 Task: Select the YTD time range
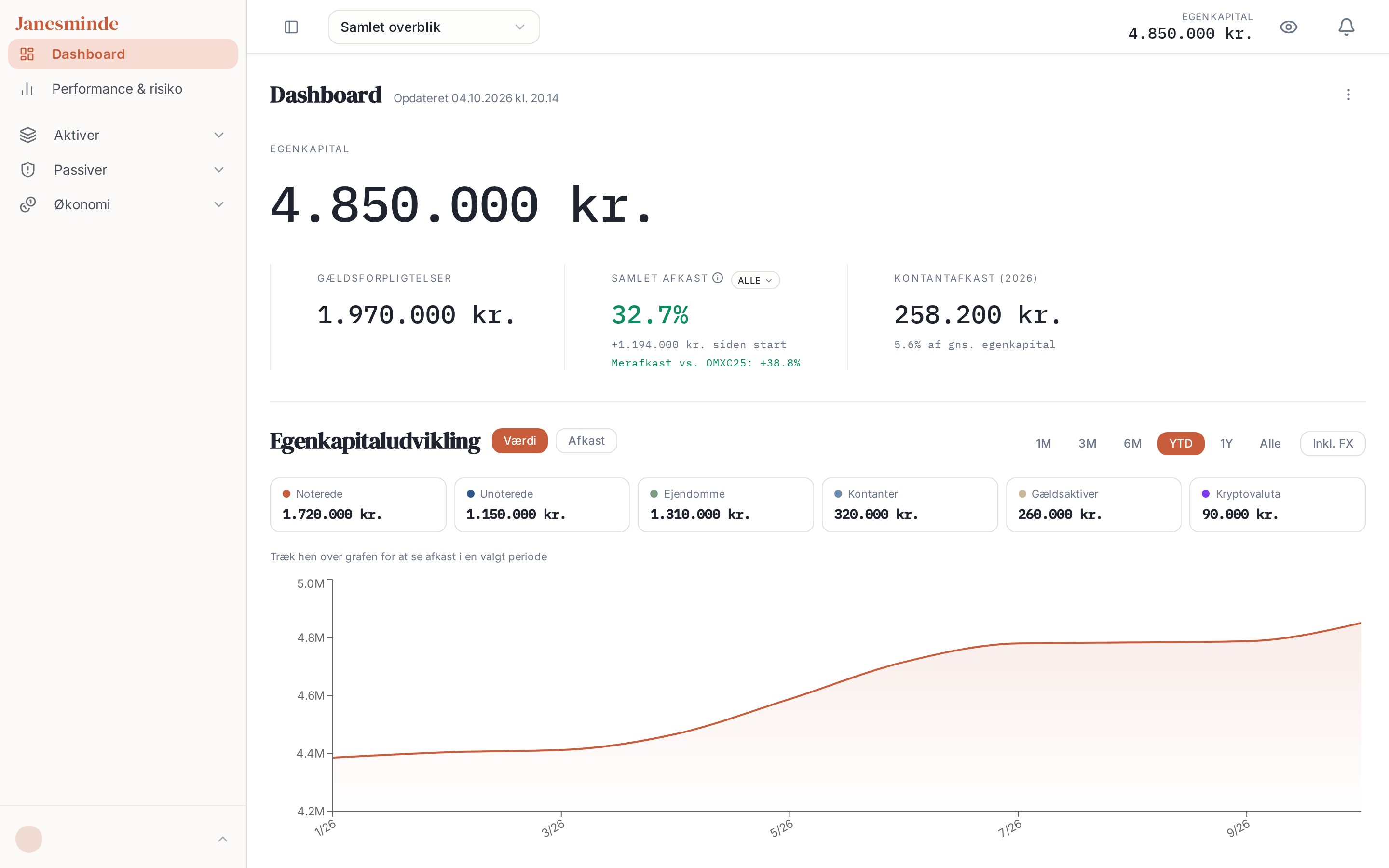click(1181, 443)
